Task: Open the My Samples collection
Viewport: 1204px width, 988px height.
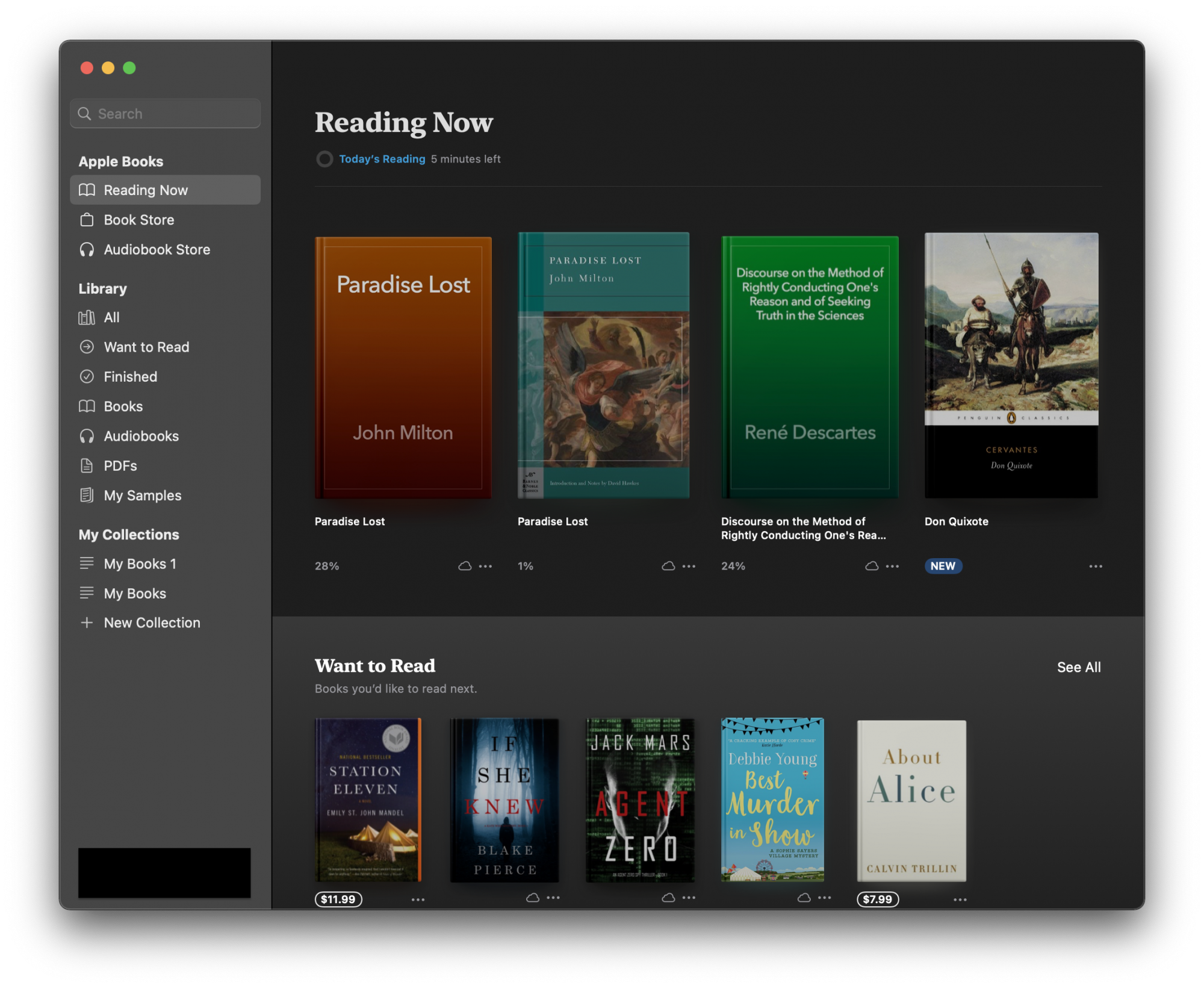Action: coord(165,495)
